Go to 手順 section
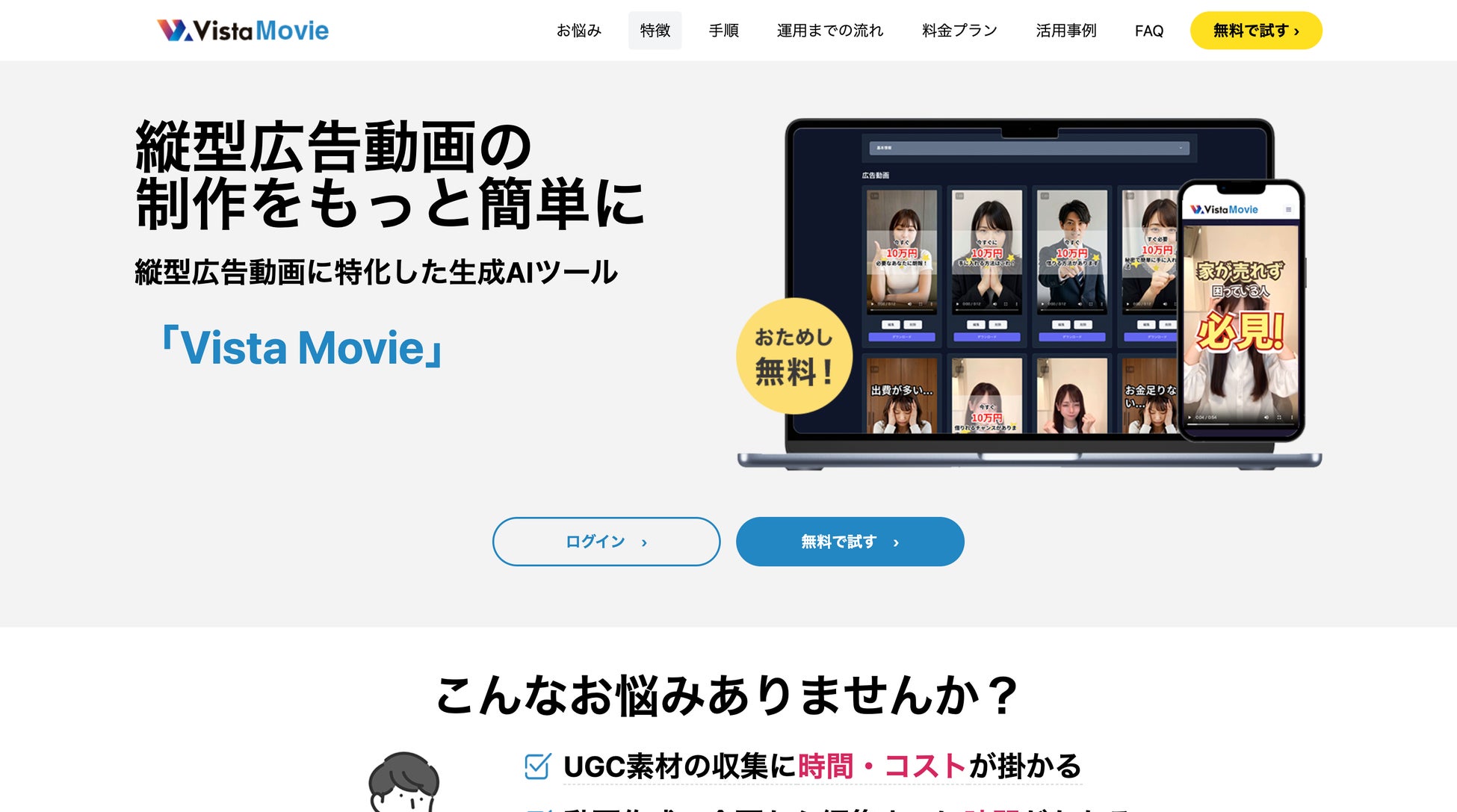The width and height of the screenshot is (1457, 812). pyautogui.click(x=723, y=31)
